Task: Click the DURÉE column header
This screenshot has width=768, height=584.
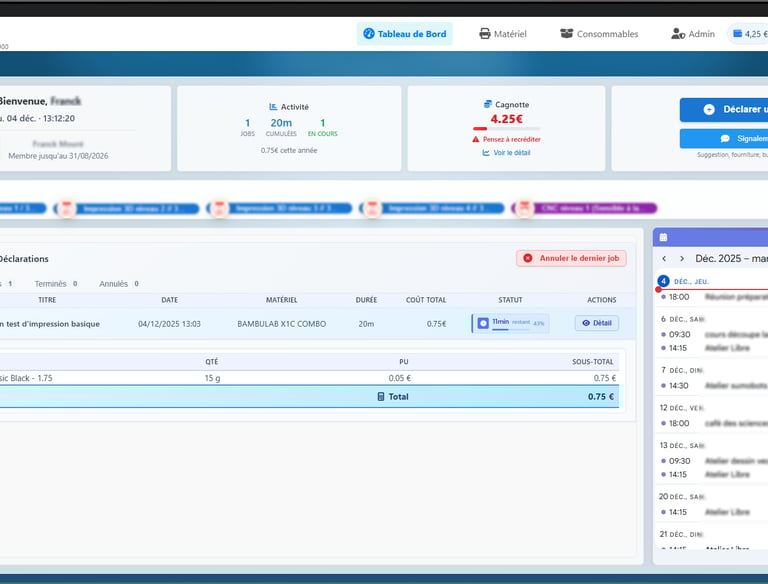Action: (x=366, y=300)
